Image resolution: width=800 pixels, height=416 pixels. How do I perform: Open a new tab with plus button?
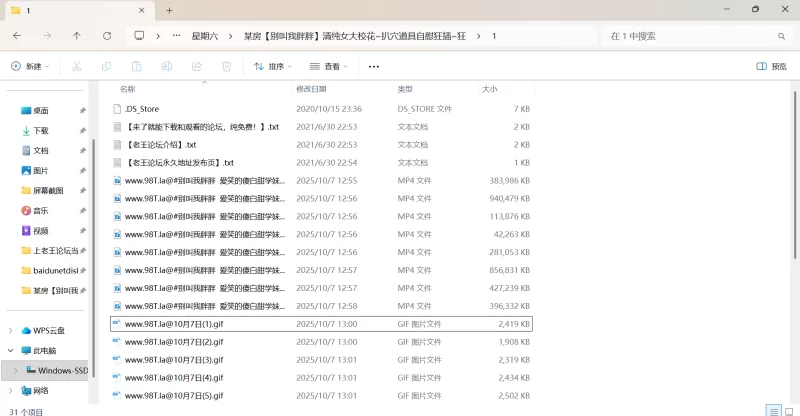click(169, 10)
